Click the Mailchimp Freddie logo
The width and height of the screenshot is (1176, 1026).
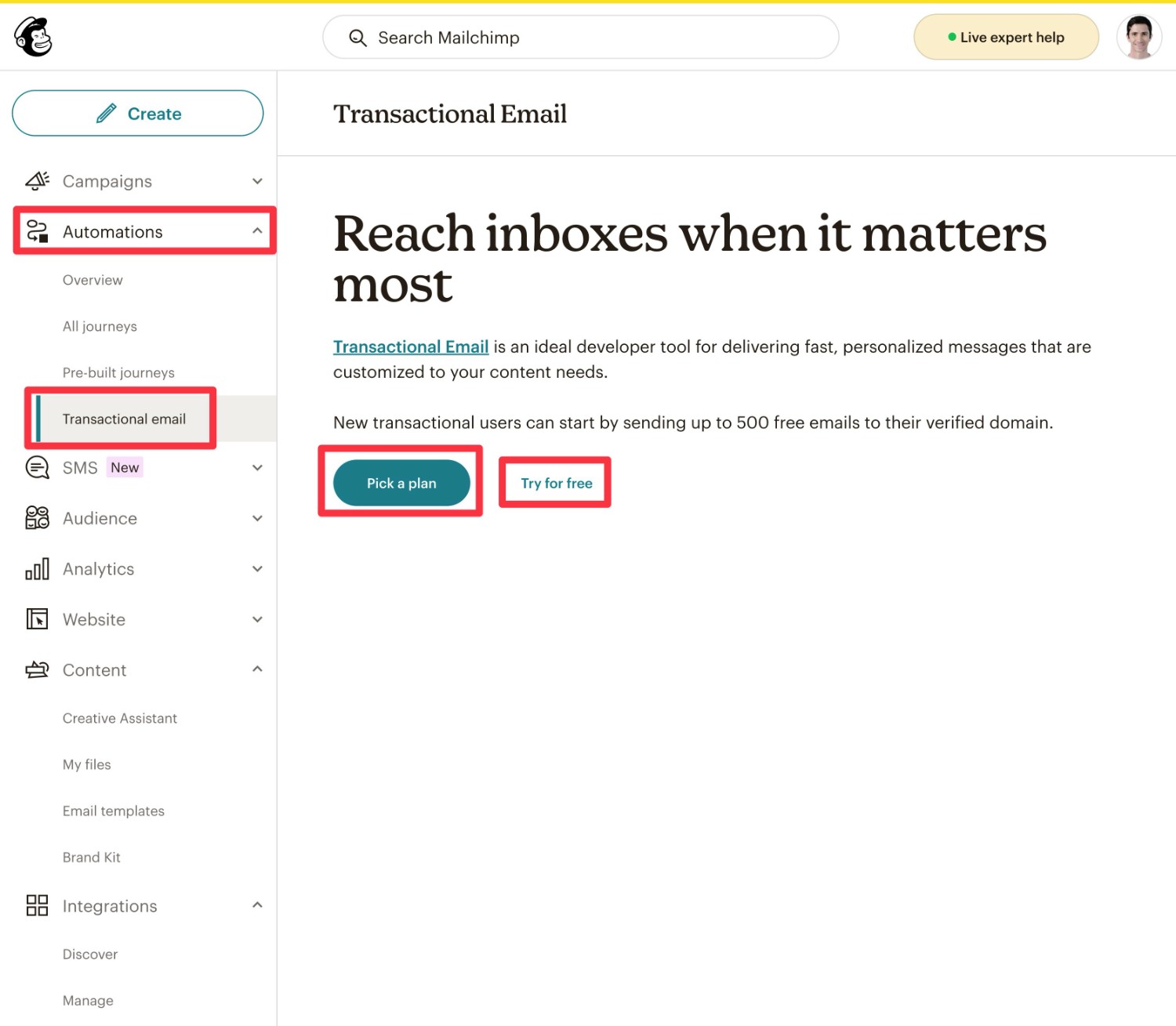(x=33, y=37)
